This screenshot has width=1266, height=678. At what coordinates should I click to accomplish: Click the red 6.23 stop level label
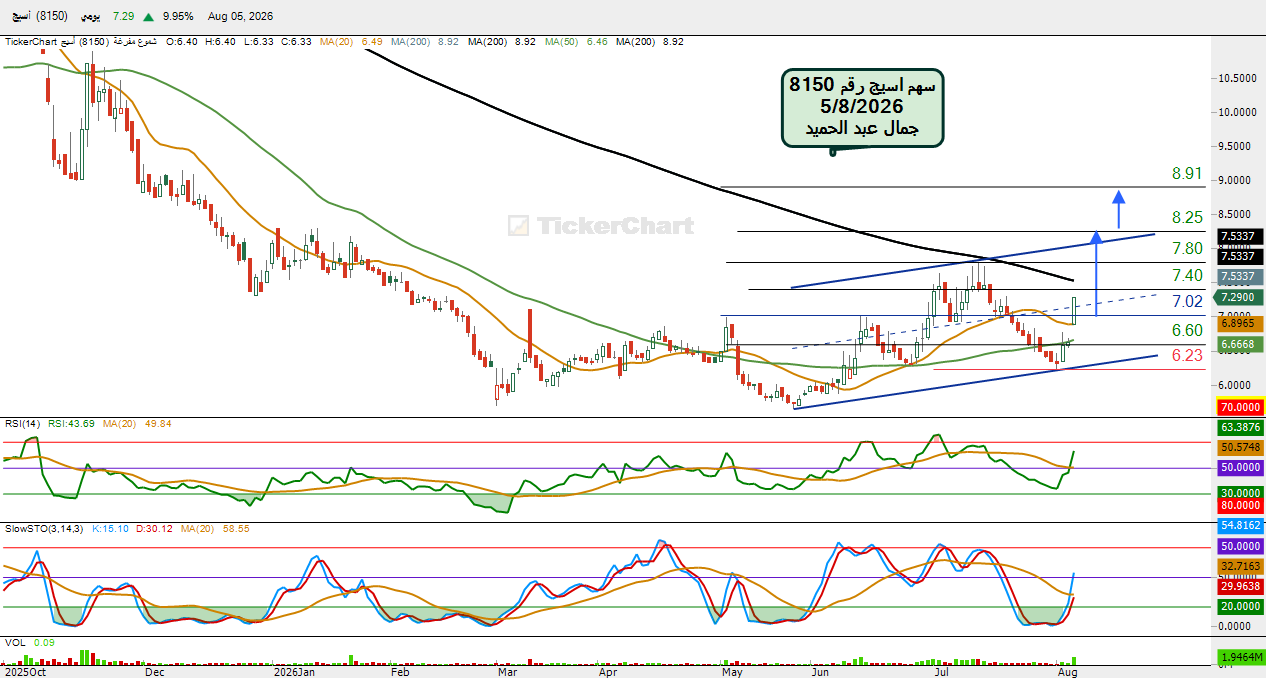[1186, 355]
